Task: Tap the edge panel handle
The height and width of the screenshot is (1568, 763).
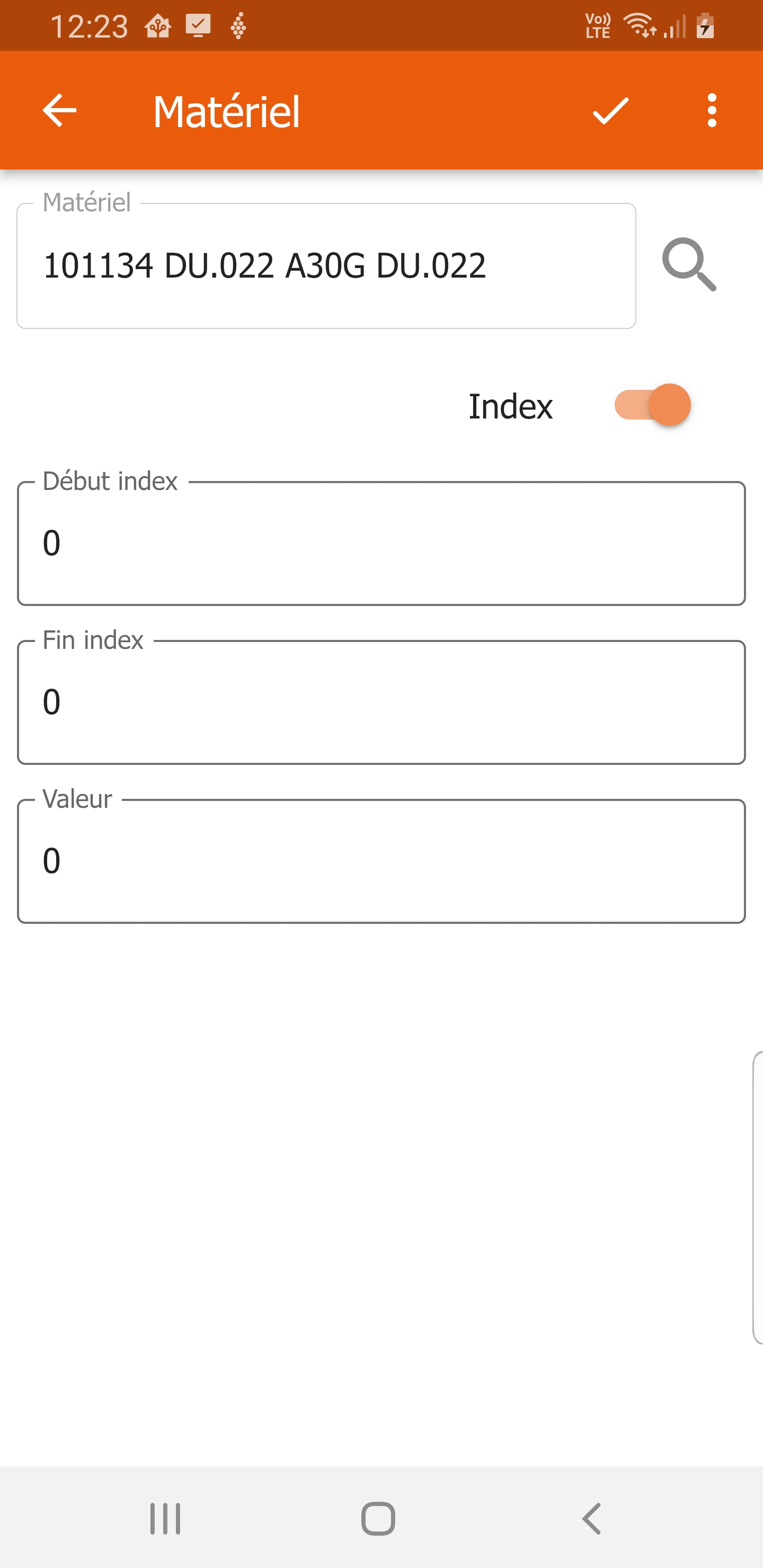Action: [758, 1197]
